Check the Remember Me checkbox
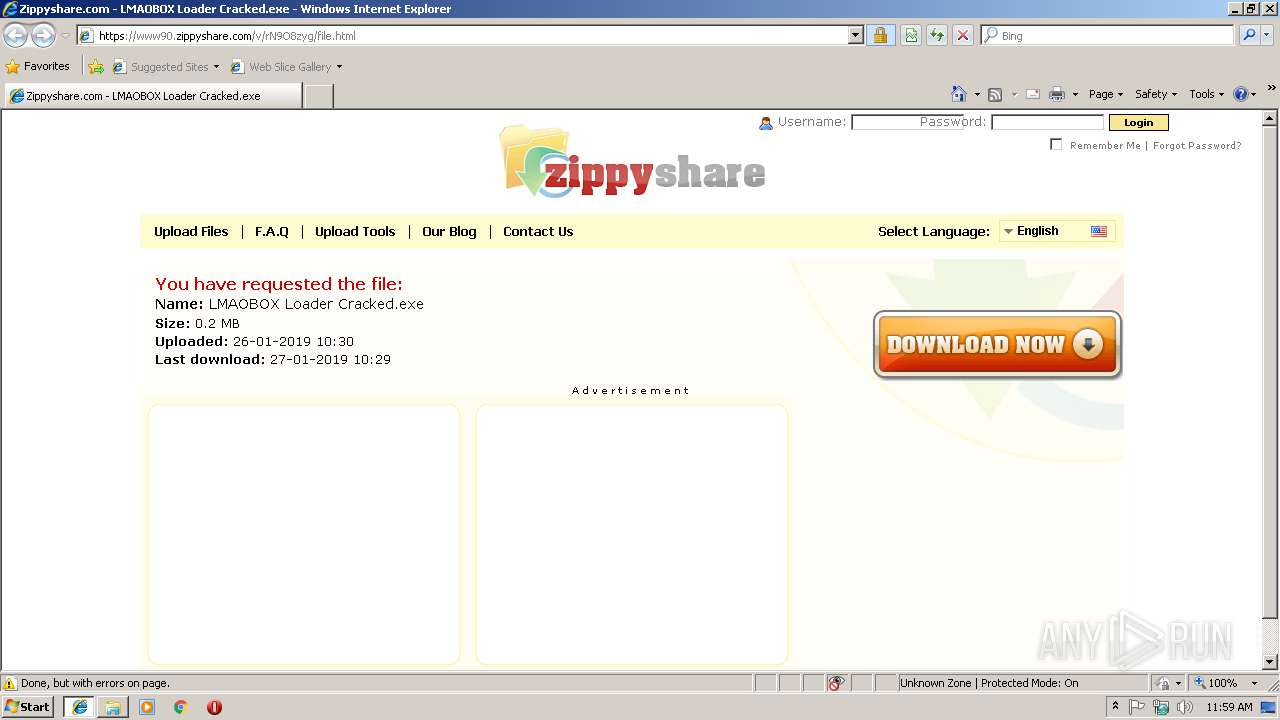 [1056, 145]
